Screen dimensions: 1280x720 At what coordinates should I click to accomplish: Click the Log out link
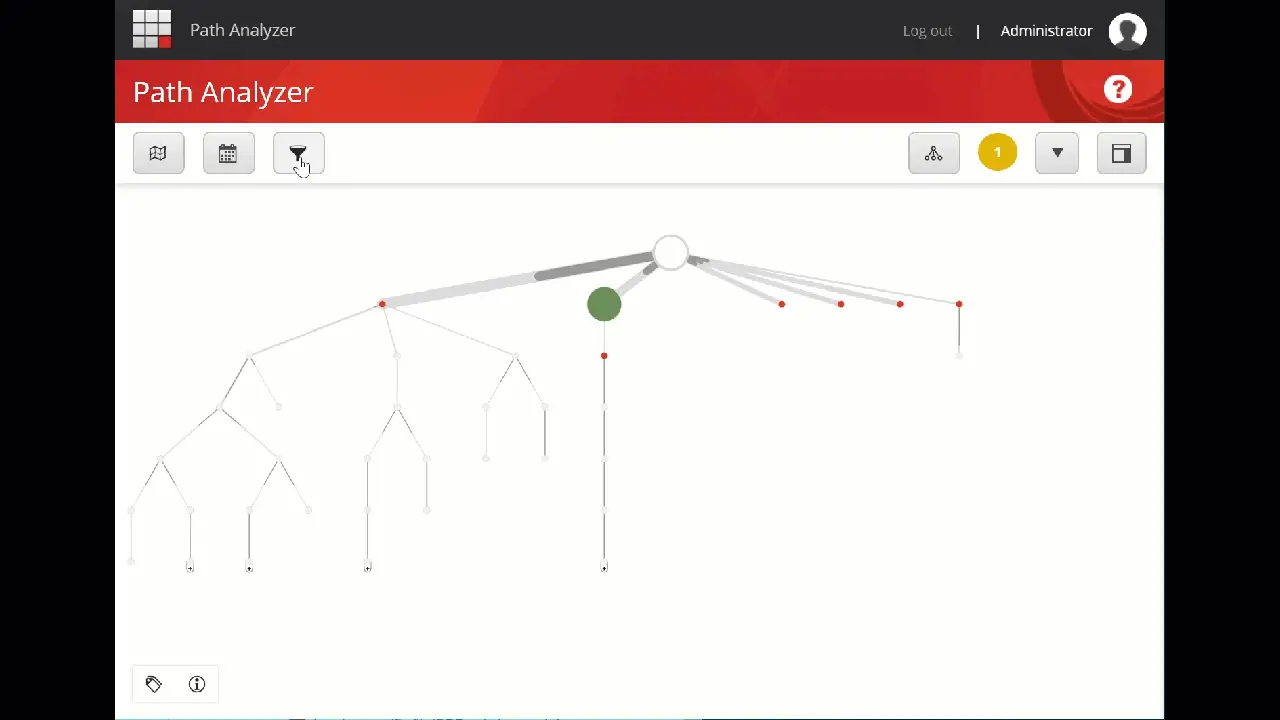927,31
